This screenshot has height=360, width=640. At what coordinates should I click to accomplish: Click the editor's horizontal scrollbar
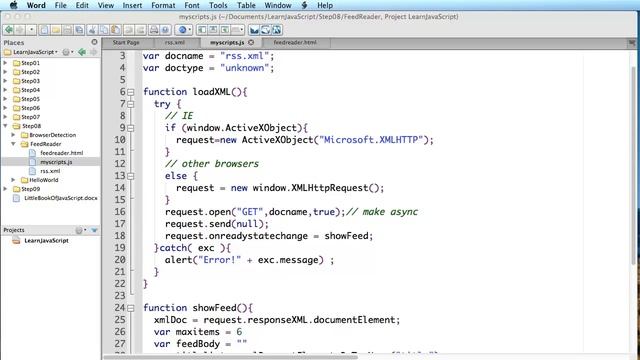231,357
